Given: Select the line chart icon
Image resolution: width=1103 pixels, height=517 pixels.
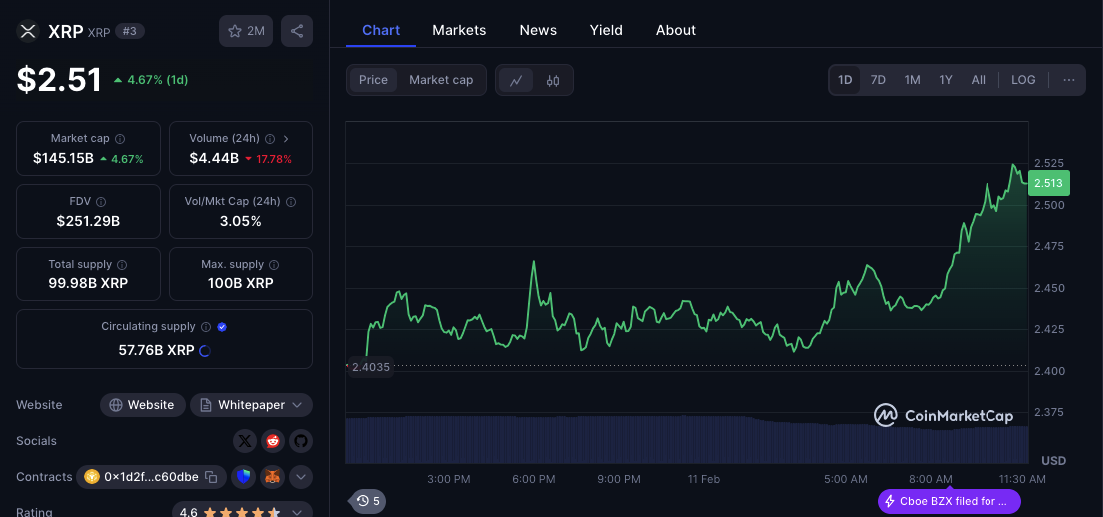Looking at the screenshot, I should tap(516, 80).
